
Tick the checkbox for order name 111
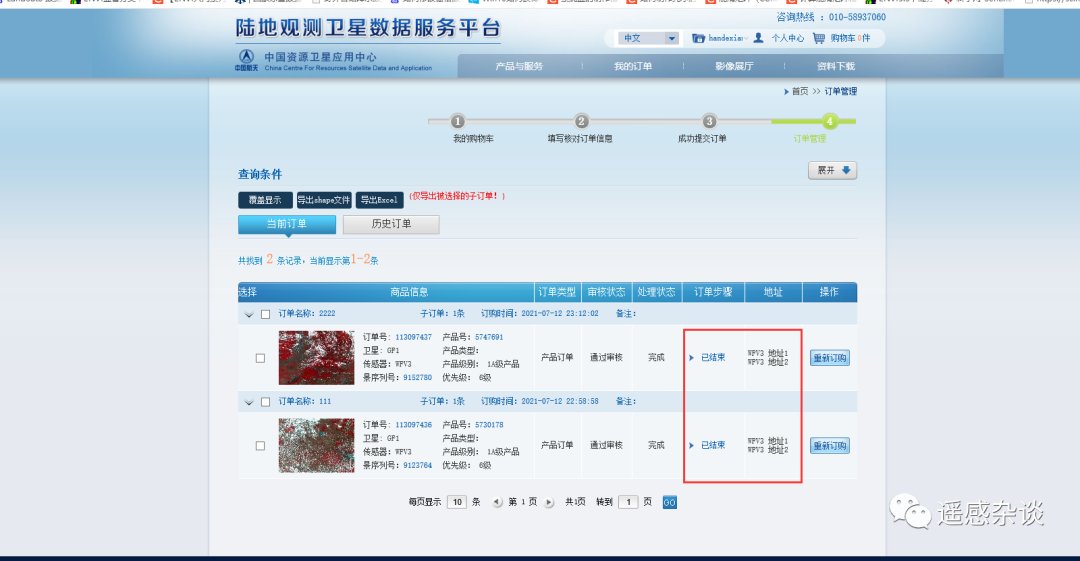click(x=265, y=402)
